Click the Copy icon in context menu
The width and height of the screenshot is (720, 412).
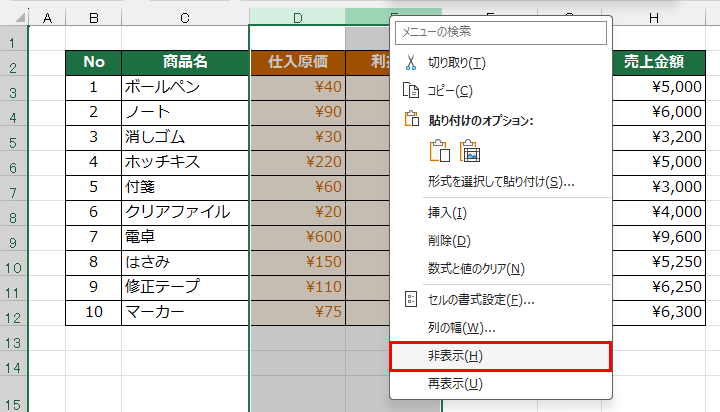[x=411, y=90]
